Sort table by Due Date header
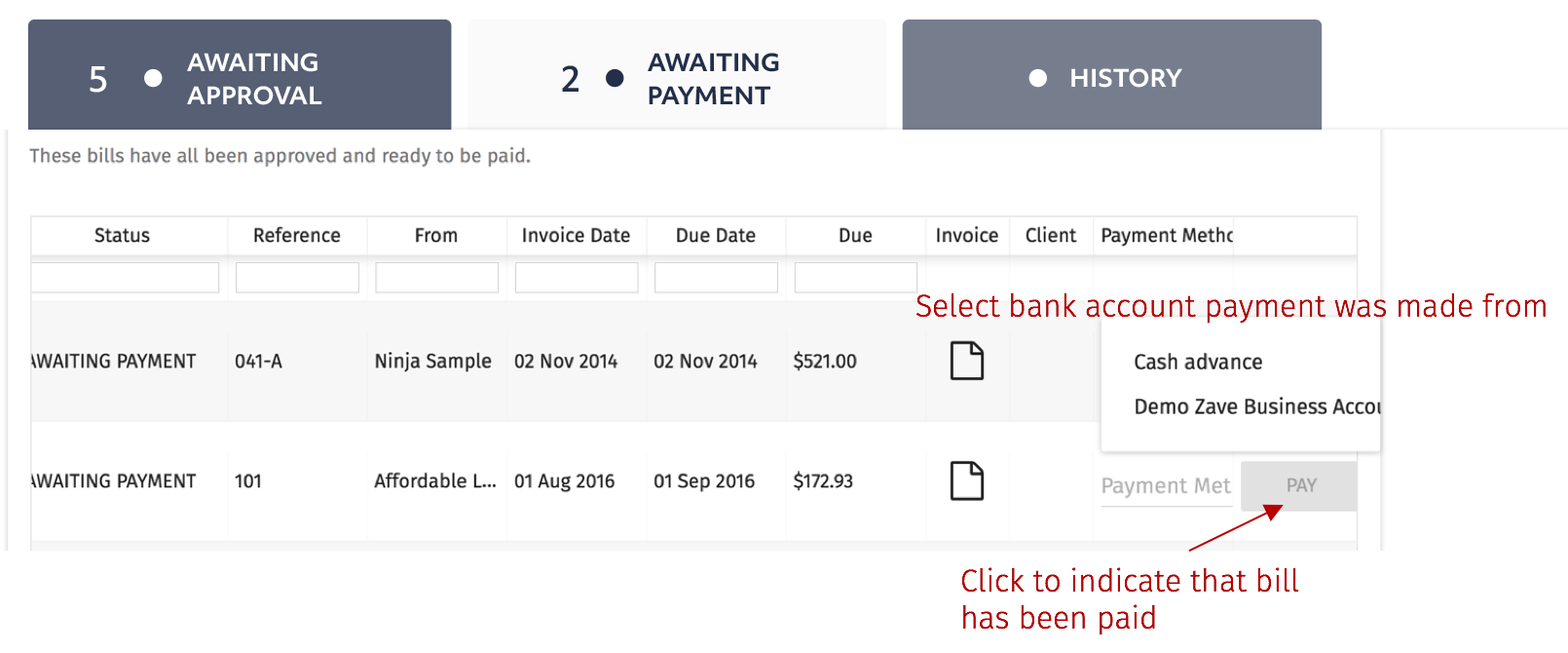Image resolution: width=1568 pixels, height=653 pixels. (716, 235)
